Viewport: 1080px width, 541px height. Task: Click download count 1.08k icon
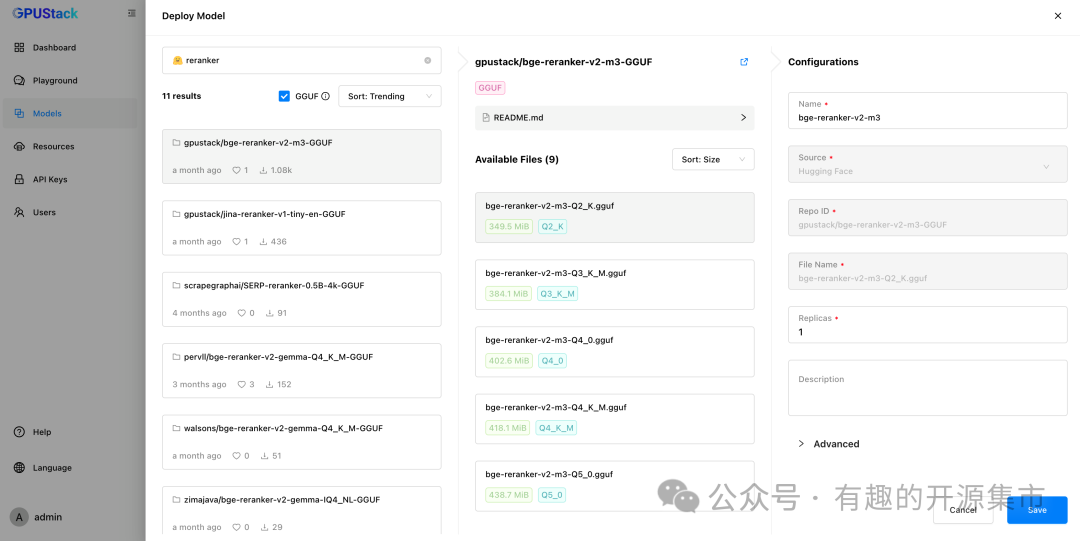pyautogui.click(x=263, y=170)
